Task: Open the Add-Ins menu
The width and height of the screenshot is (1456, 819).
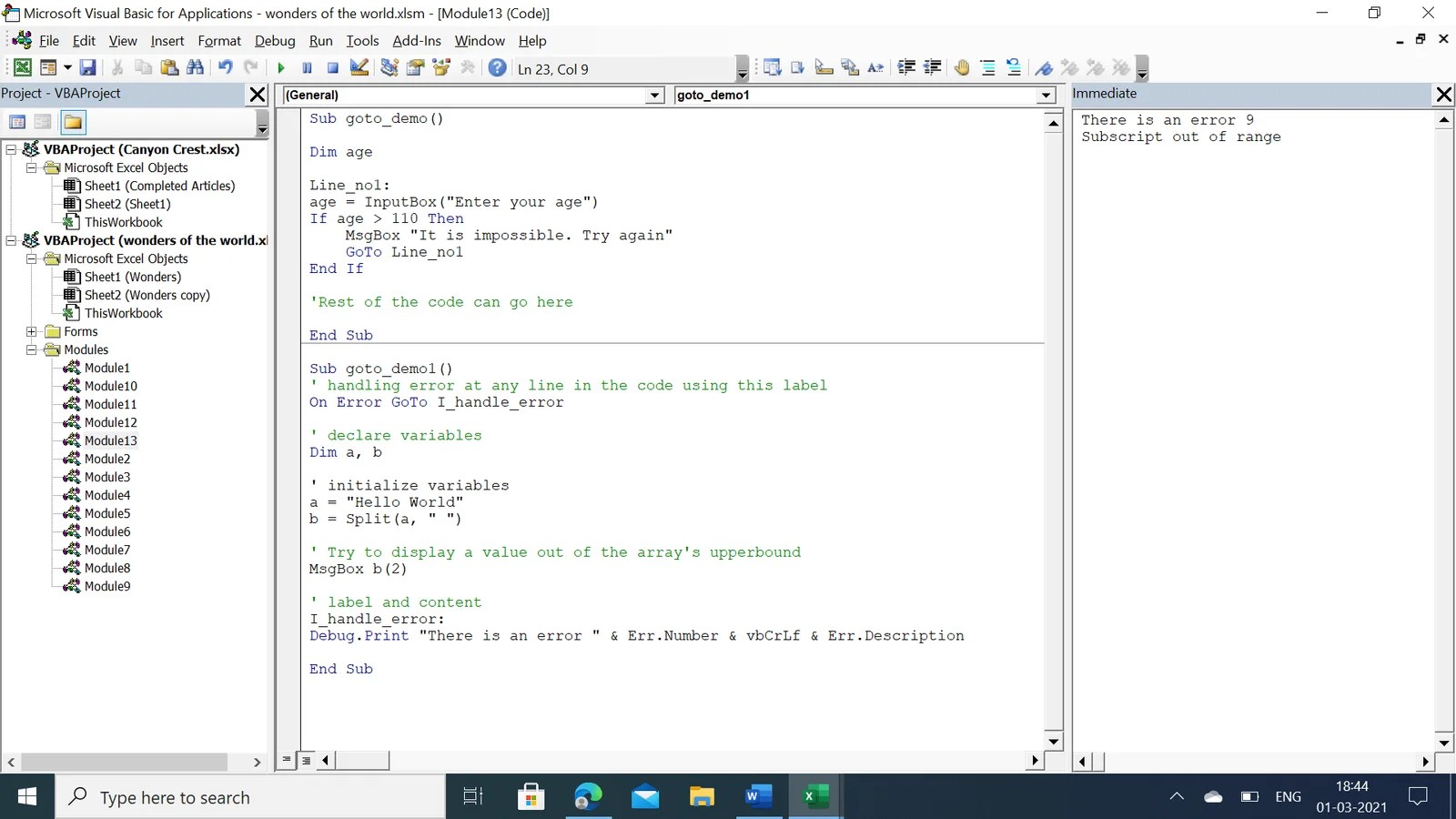Action: 417,41
